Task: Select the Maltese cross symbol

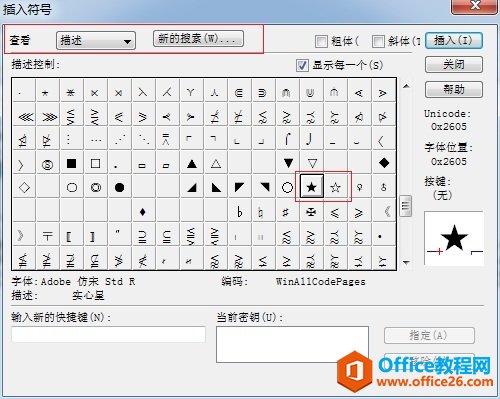Action: 311,212
